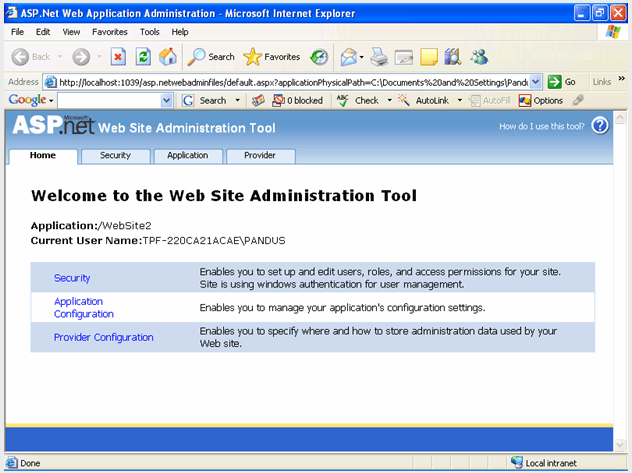This screenshot has height=473, width=632.
Task: Click the highlighter pencil icon
Action: 578,100
